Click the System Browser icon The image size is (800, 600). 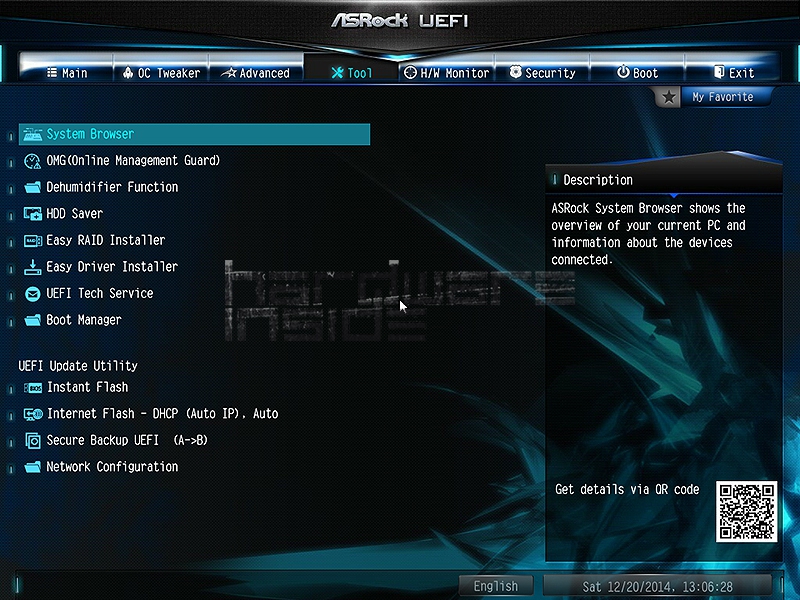pos(33,134)
